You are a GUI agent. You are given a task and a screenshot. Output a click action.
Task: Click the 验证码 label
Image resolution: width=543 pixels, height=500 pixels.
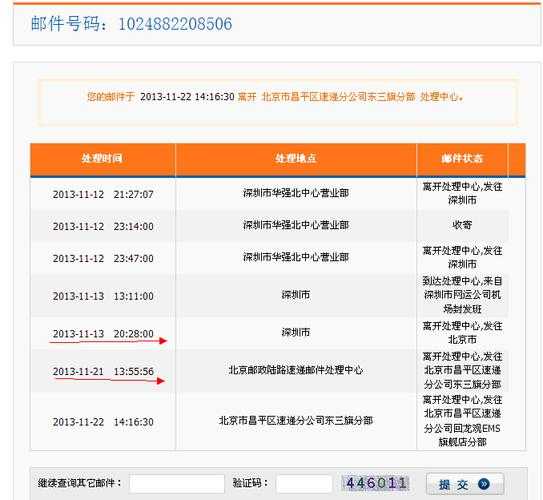[x=250, y=482]
